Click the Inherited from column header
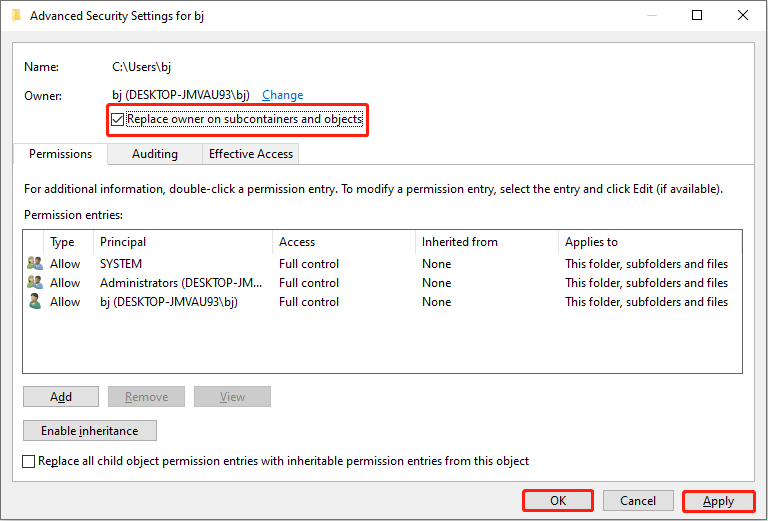Screen dimensions: 768x521 pos(486,242)
